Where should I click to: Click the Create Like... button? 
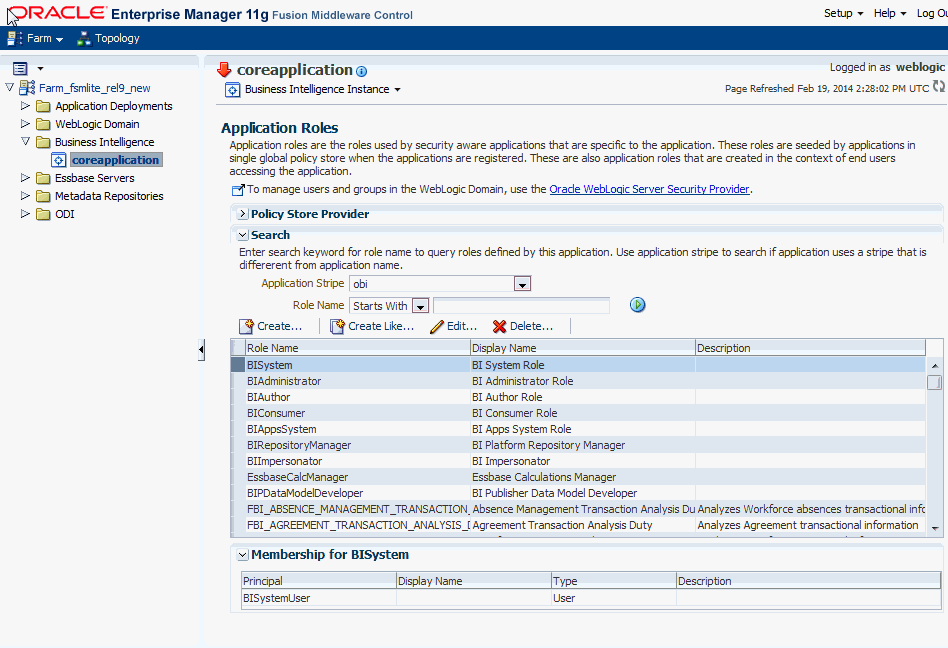(x=372, y=326)
